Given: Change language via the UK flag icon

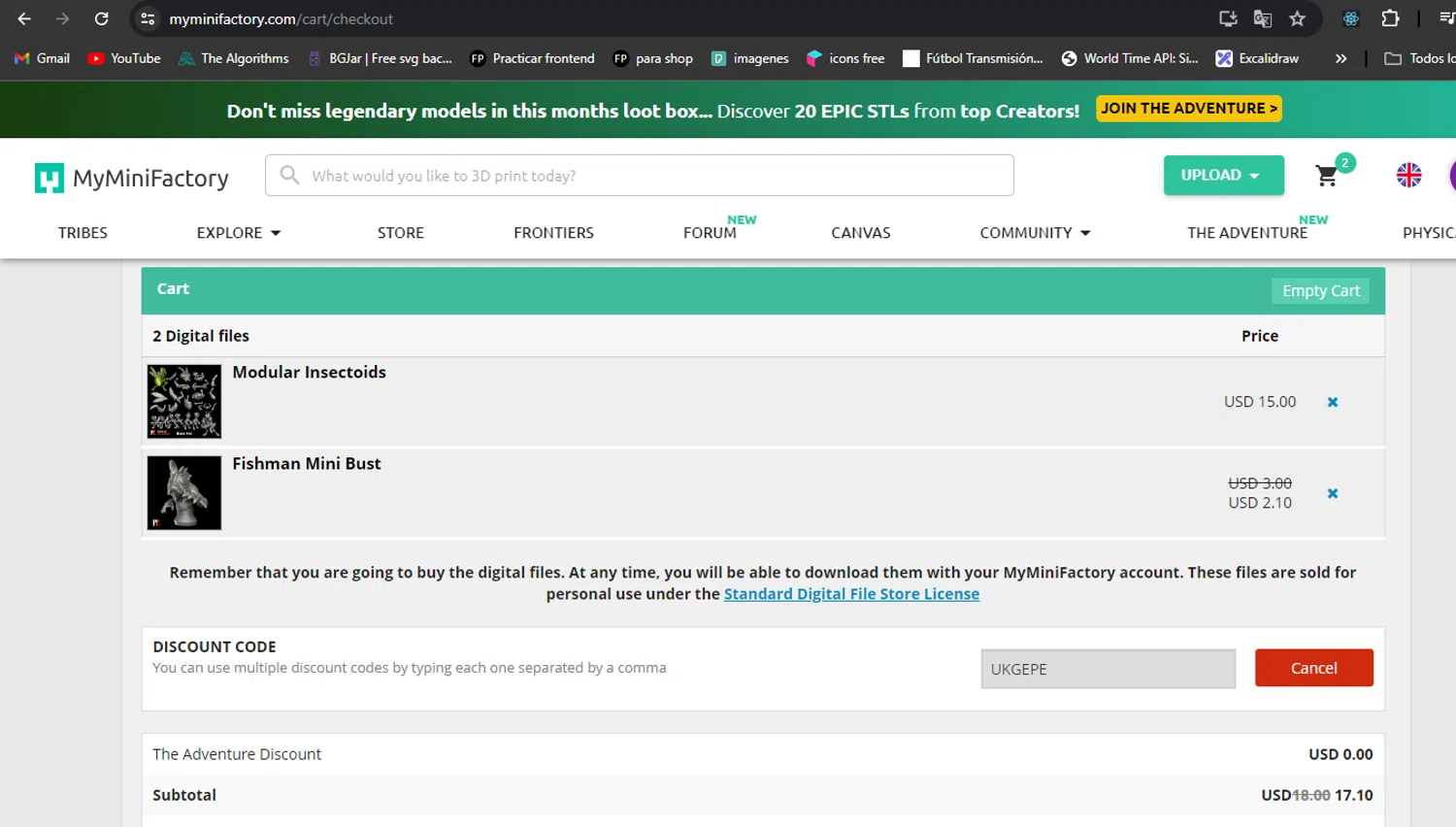Looking at the screenshot, I should pos(1408,175).
